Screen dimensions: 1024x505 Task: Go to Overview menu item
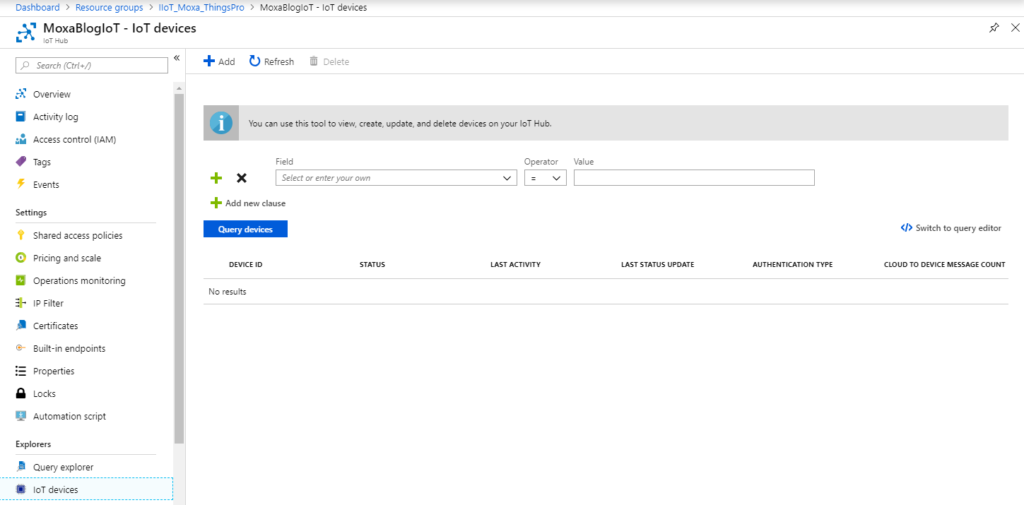pos(51,94)
